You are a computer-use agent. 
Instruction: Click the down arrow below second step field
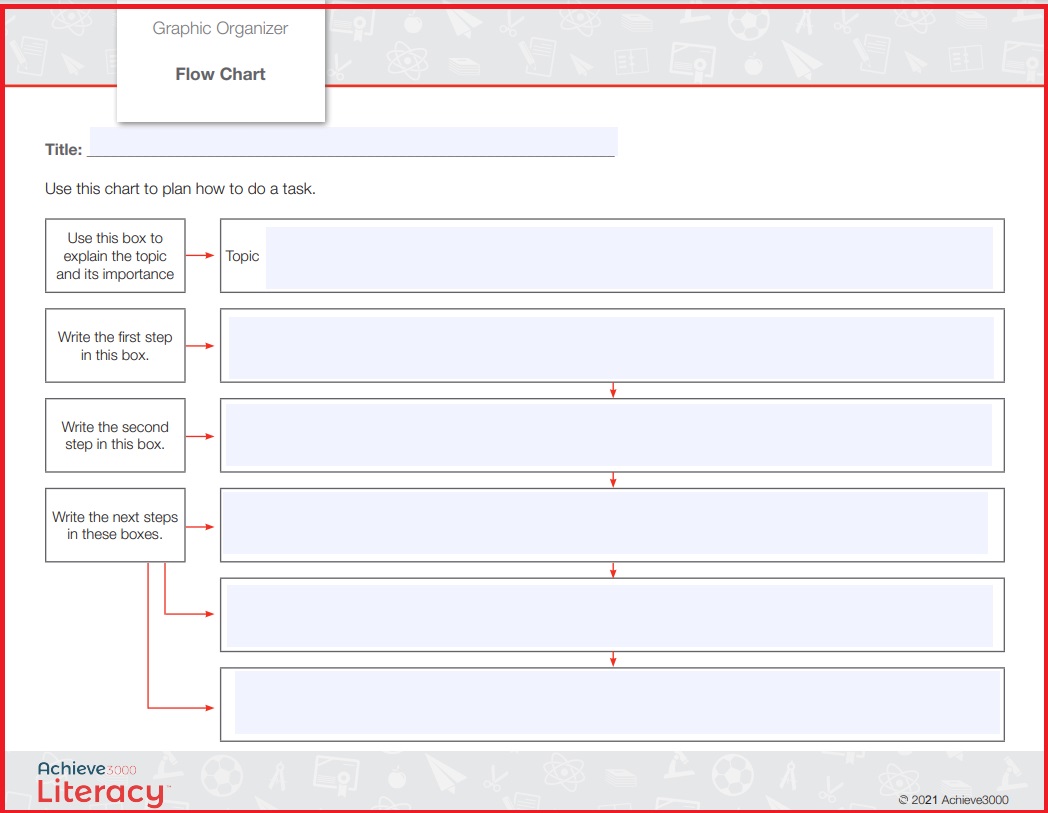point(613,480)
